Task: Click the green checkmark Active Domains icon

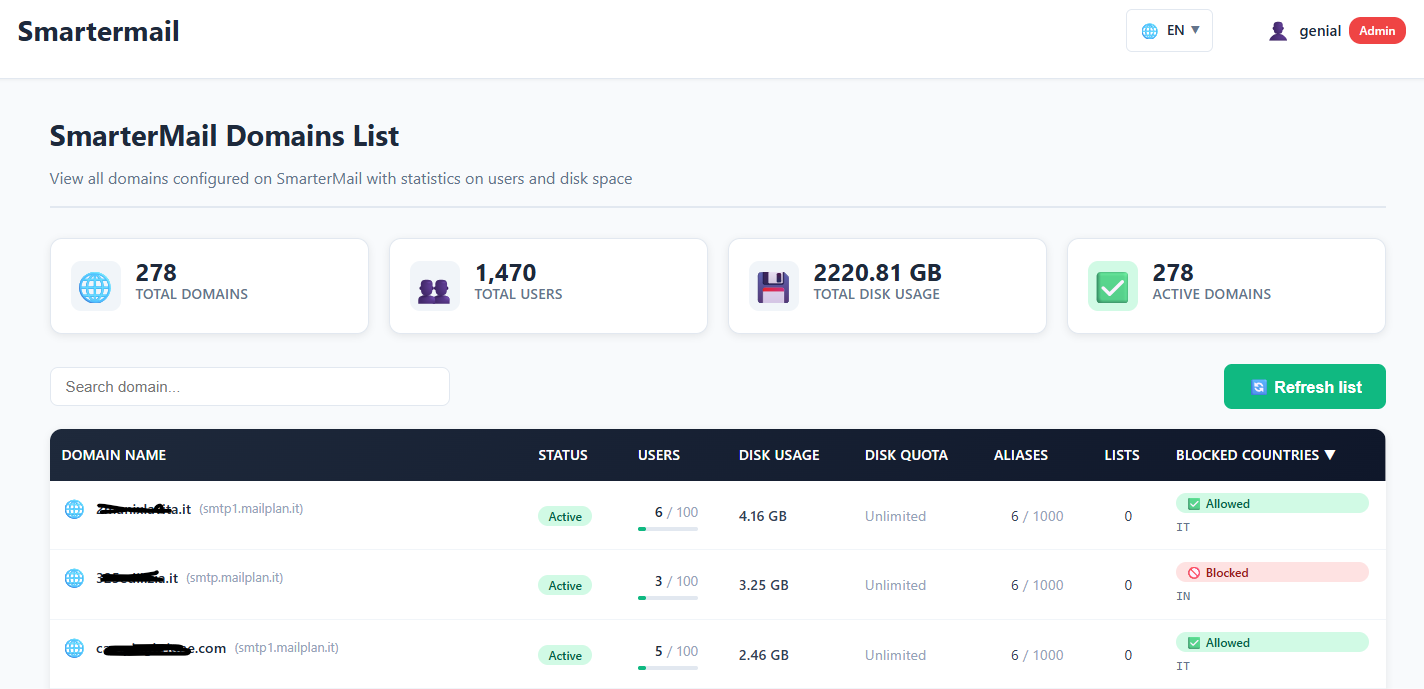Action: point(1113,286)
